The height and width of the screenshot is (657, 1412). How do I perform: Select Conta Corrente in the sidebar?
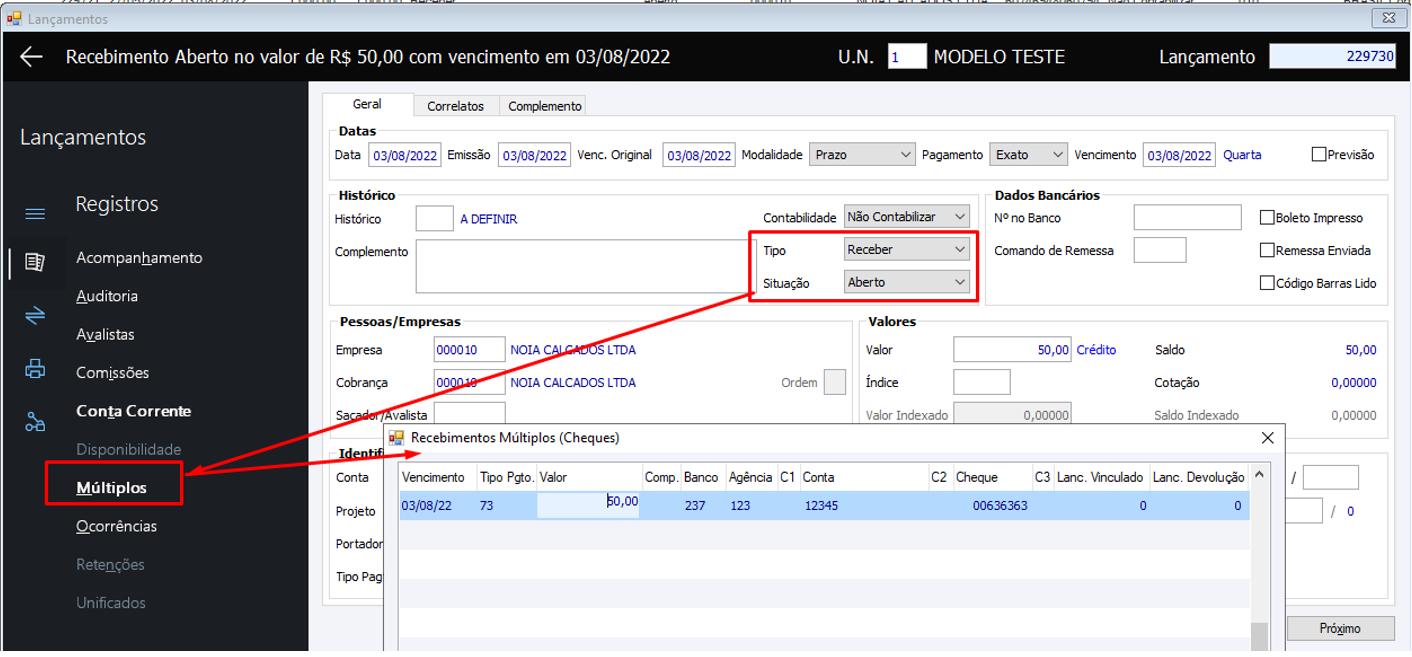pos(133,411)
